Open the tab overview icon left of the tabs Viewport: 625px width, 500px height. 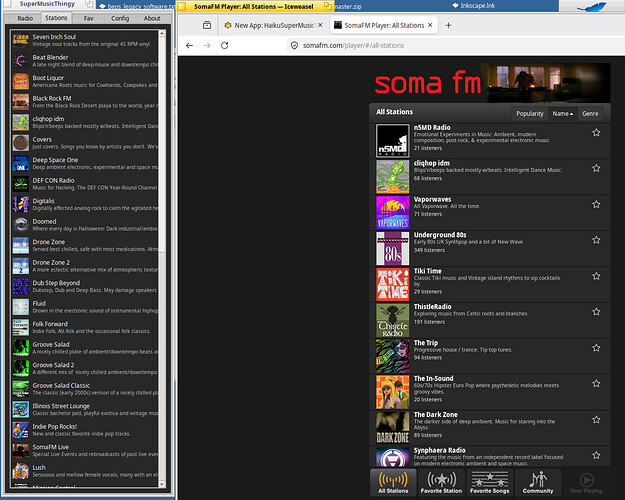point(207,25)
